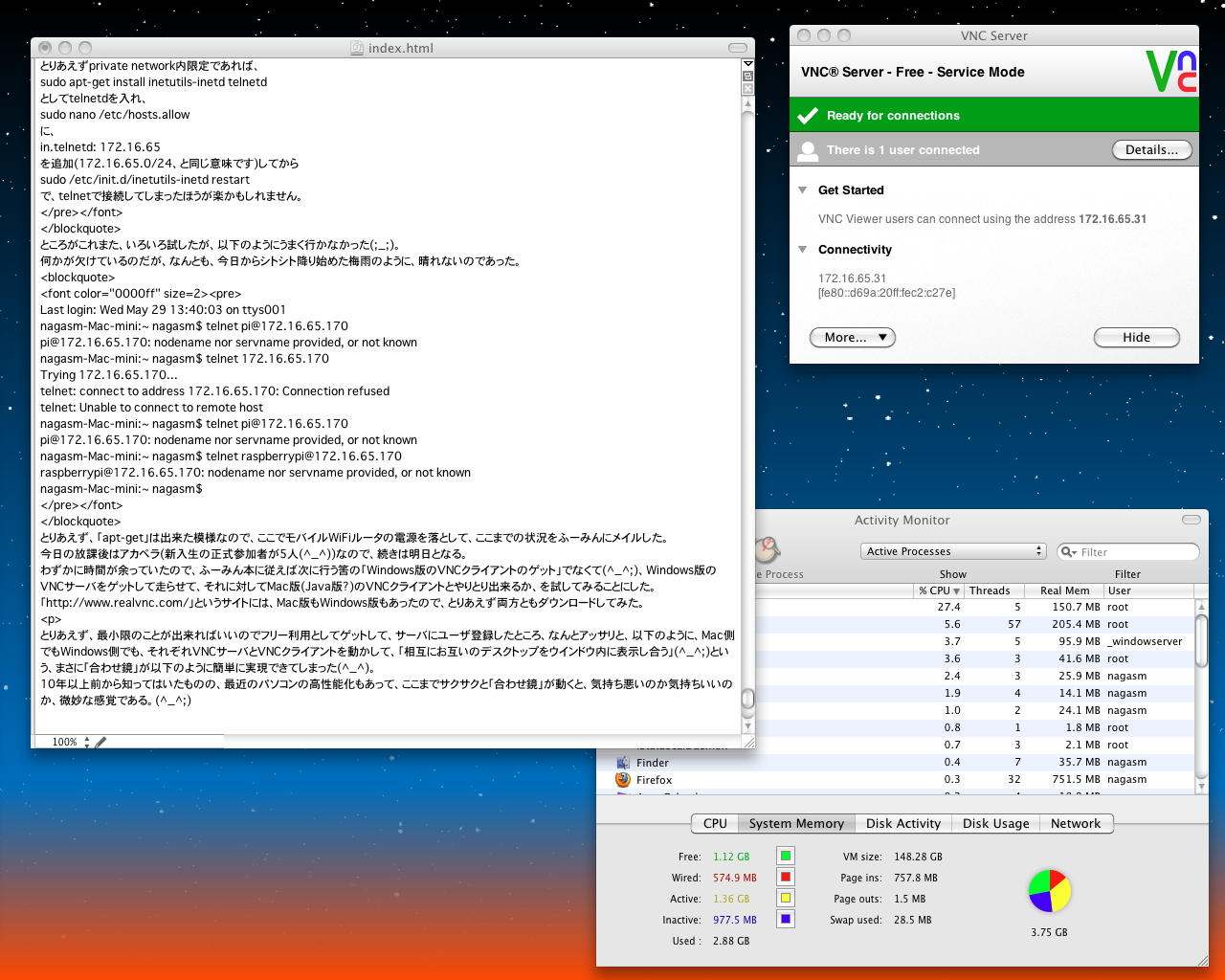Click the index.html document title icon
The width and height of the screenshot is (1225, 980).
[357, 48]
